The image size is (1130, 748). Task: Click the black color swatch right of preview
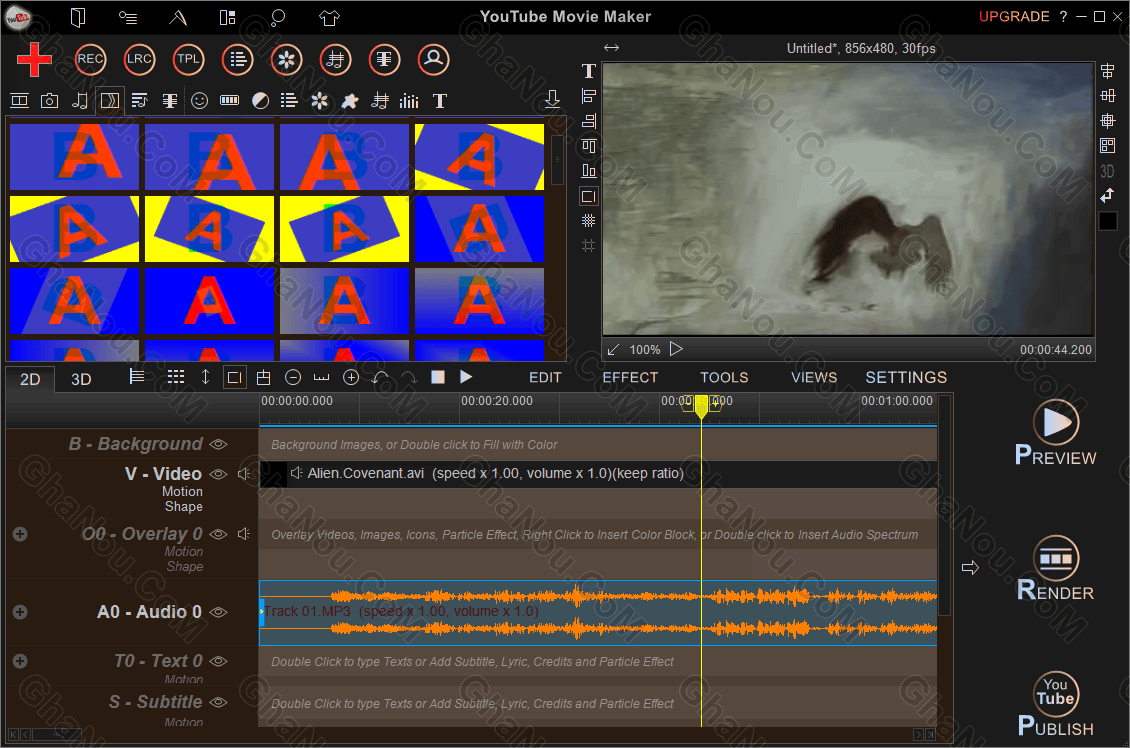tap(1108, 221)
